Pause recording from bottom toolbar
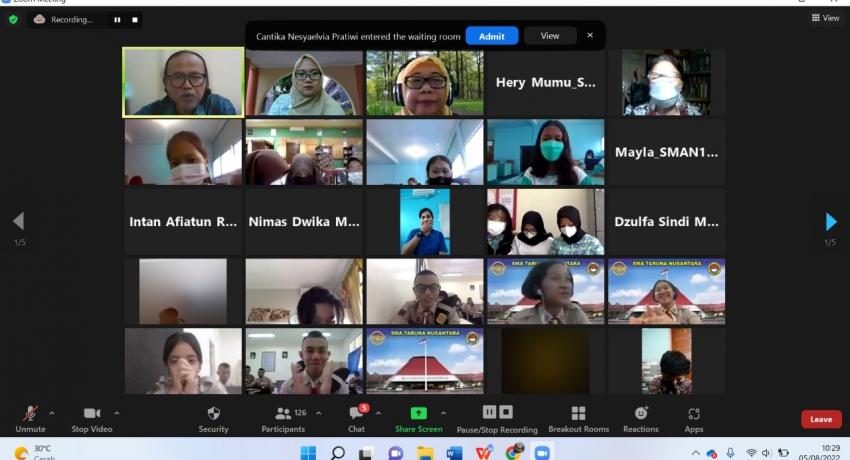The height and width of the screenshot is (460, 850). click(489, 412)
